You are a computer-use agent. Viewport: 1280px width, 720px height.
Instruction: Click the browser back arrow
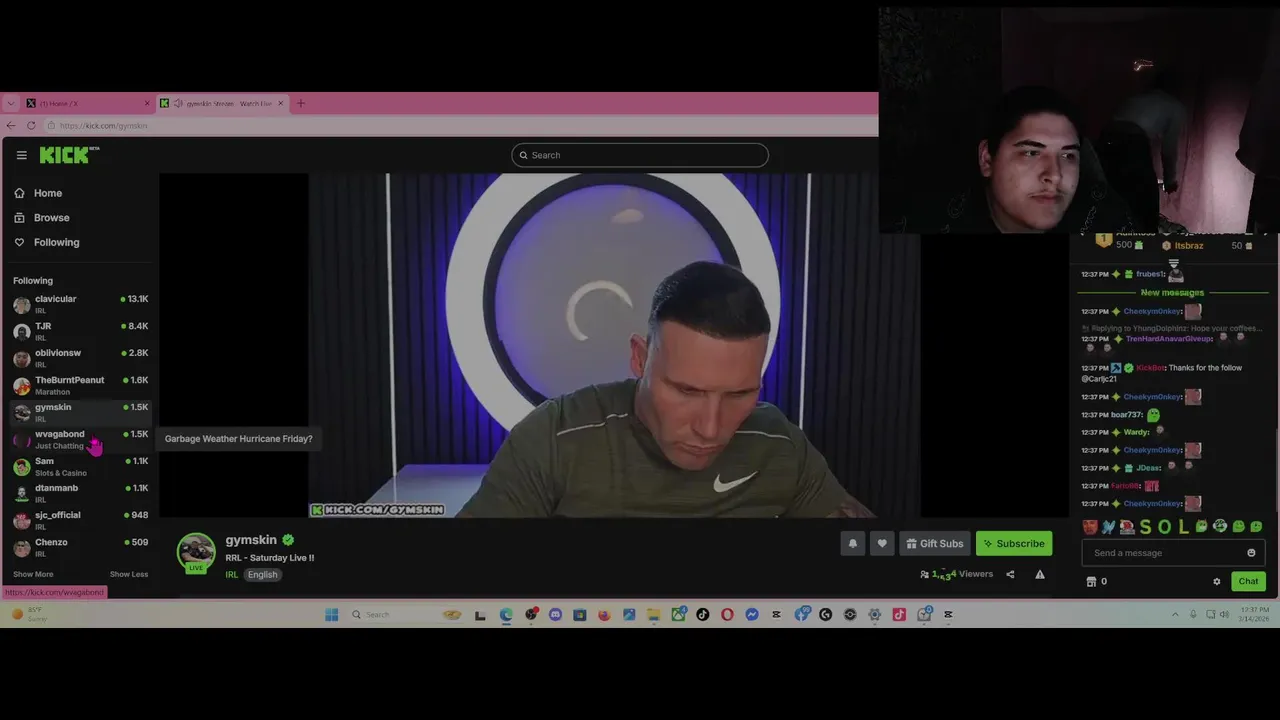tap(11, 125)
